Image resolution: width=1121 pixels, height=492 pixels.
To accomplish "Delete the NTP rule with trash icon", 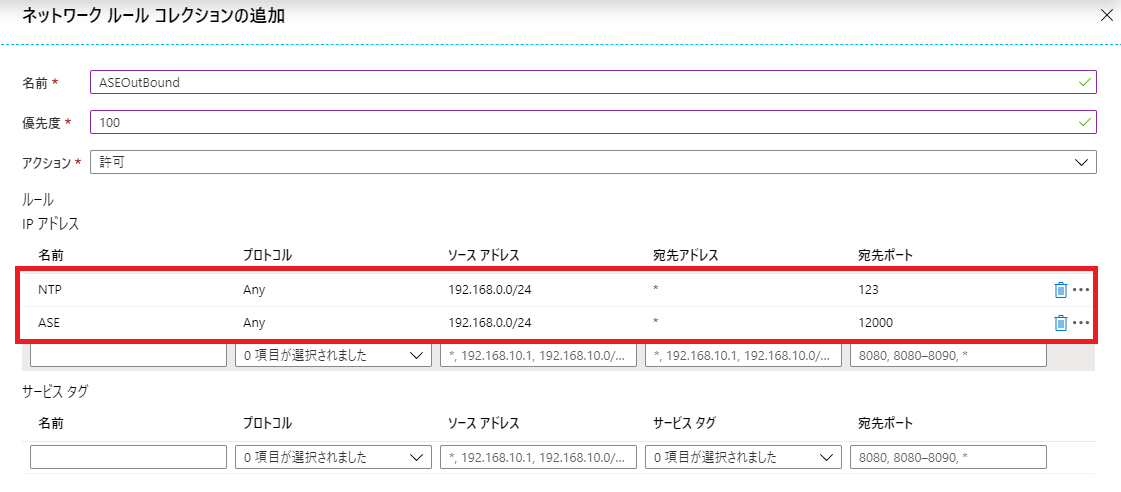I will [x=1060, y=291].
